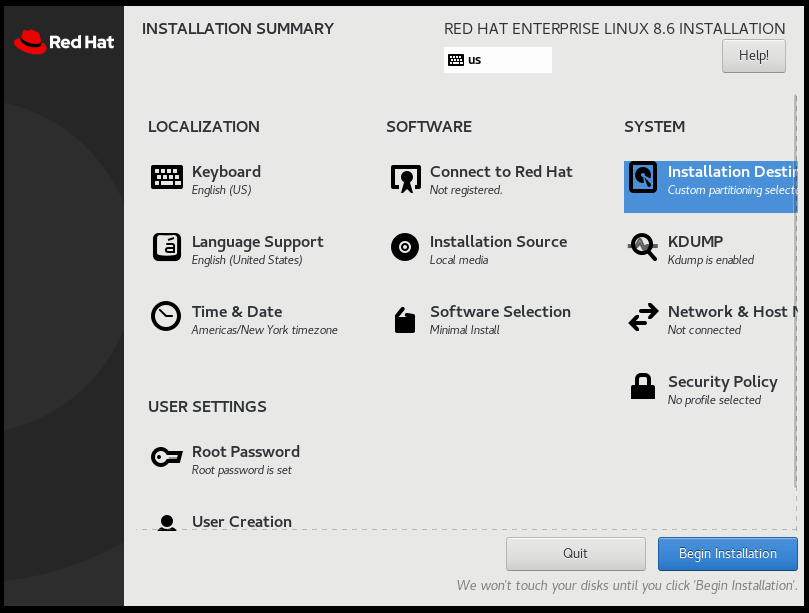The width and height of the screenshot is (809, 613).
Task: Click 'Kdump is enabled' status text
Action: [710, 260]
